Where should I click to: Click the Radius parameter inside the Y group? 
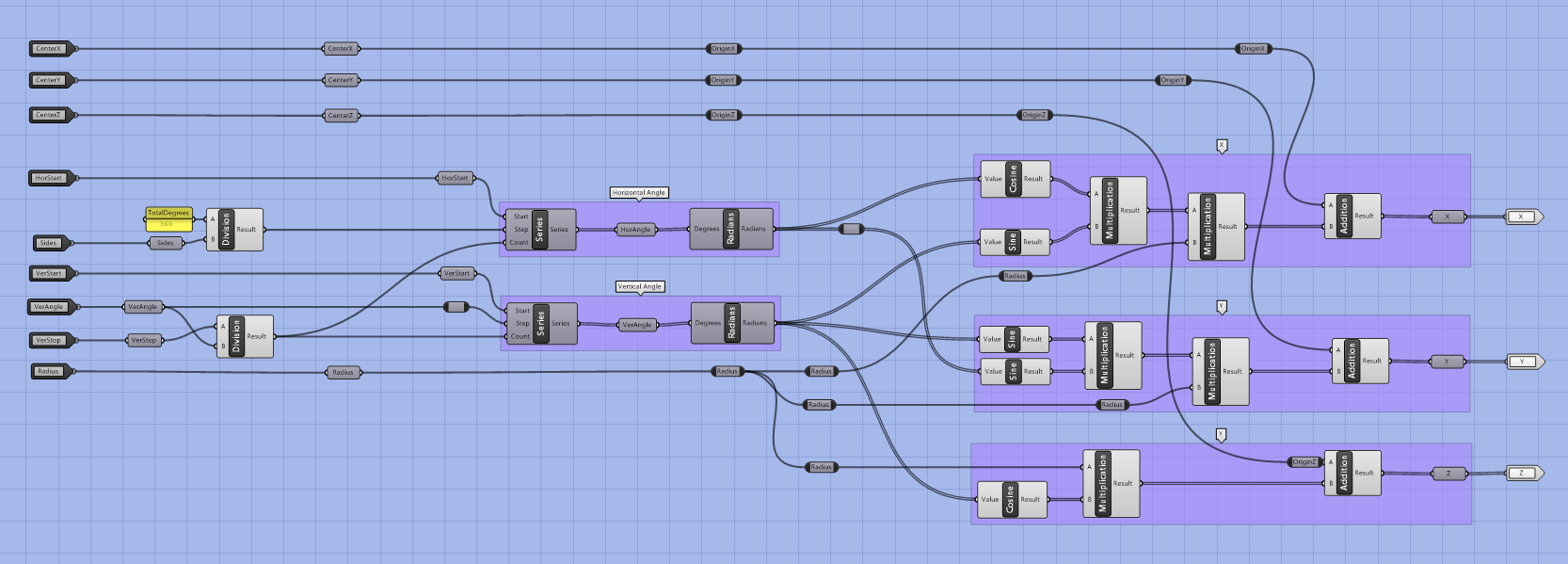(x=1112, y=405)
